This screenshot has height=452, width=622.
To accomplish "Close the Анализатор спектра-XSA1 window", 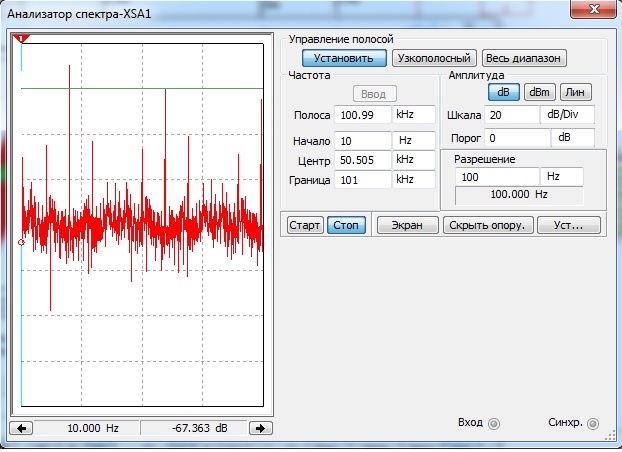I will click(593, 10).
